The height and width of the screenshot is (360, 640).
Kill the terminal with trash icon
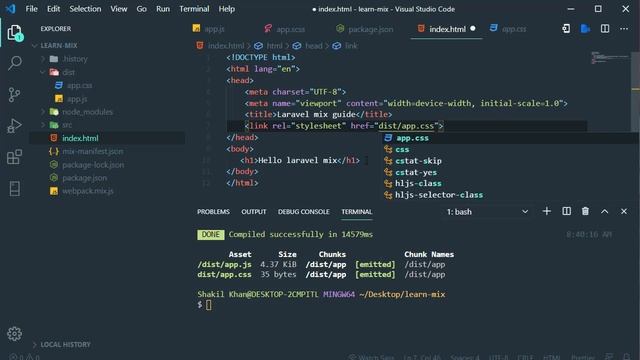[x=585, y=211]
